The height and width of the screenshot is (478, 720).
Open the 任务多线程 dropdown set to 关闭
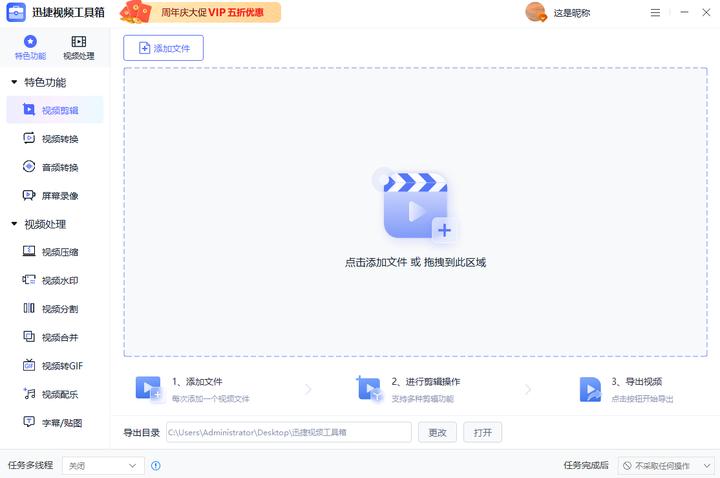[104, 466]
